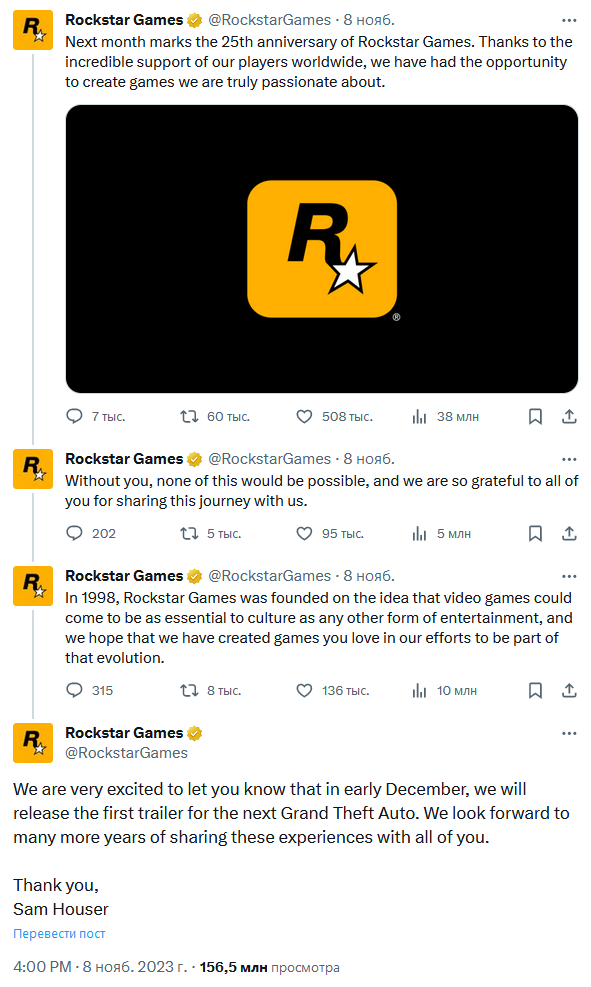Open 4:00 PM timestamp of last tweet
The image size is (591, 987).
point(42,966)
